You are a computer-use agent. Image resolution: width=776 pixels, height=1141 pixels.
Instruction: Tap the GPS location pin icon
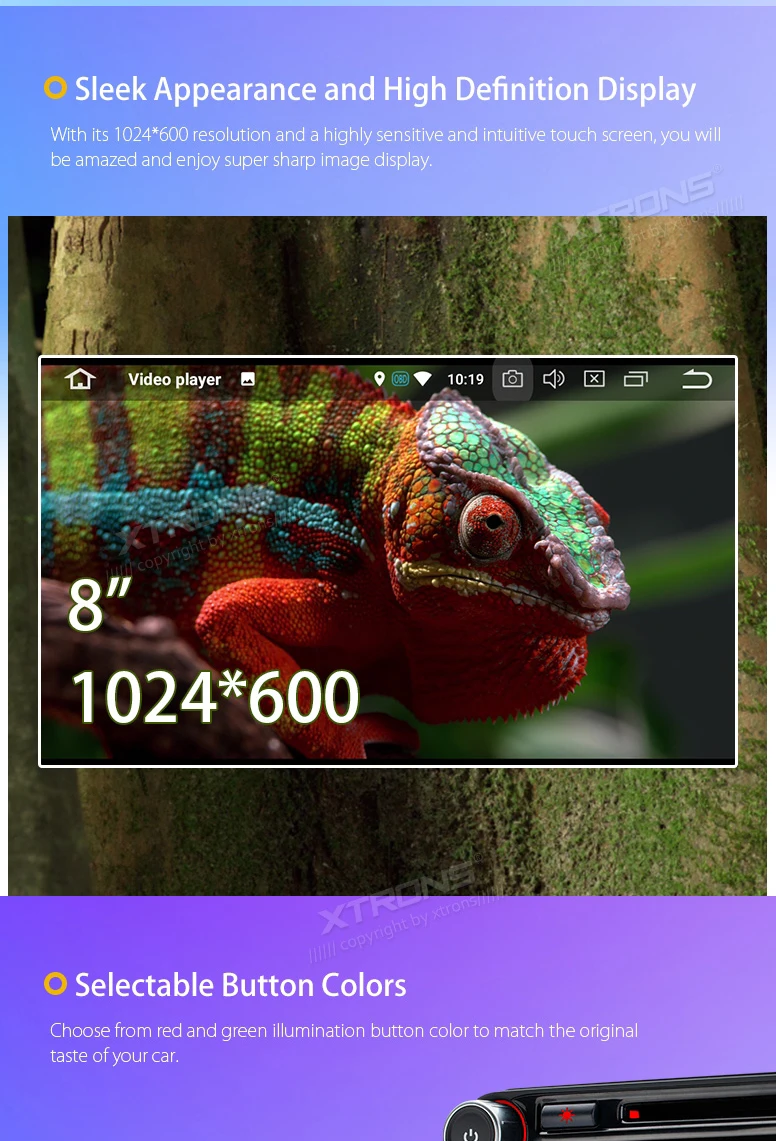(379, 378)
